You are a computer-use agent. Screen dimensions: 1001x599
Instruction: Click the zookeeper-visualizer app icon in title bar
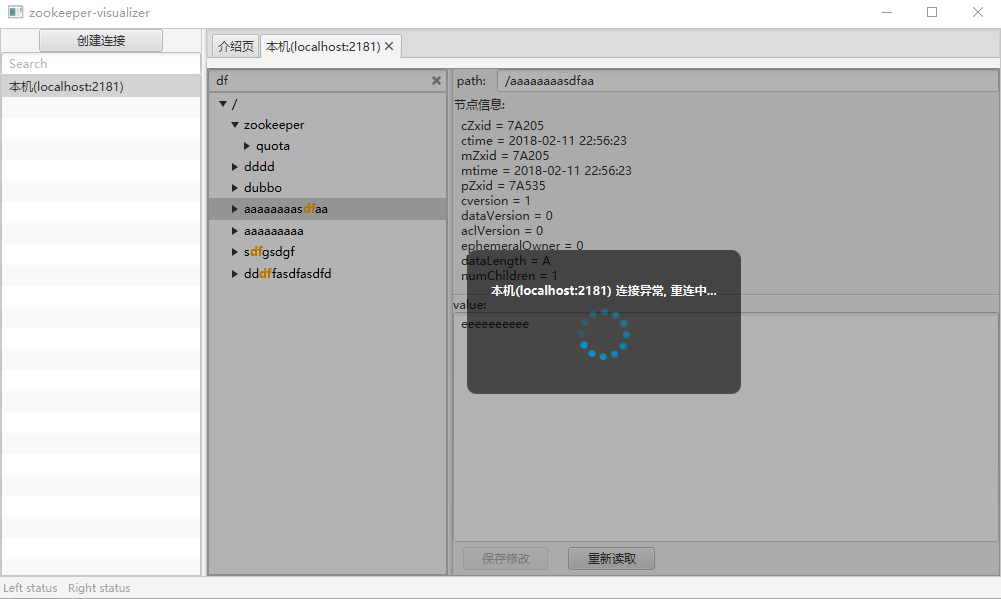tap(15, 12)
